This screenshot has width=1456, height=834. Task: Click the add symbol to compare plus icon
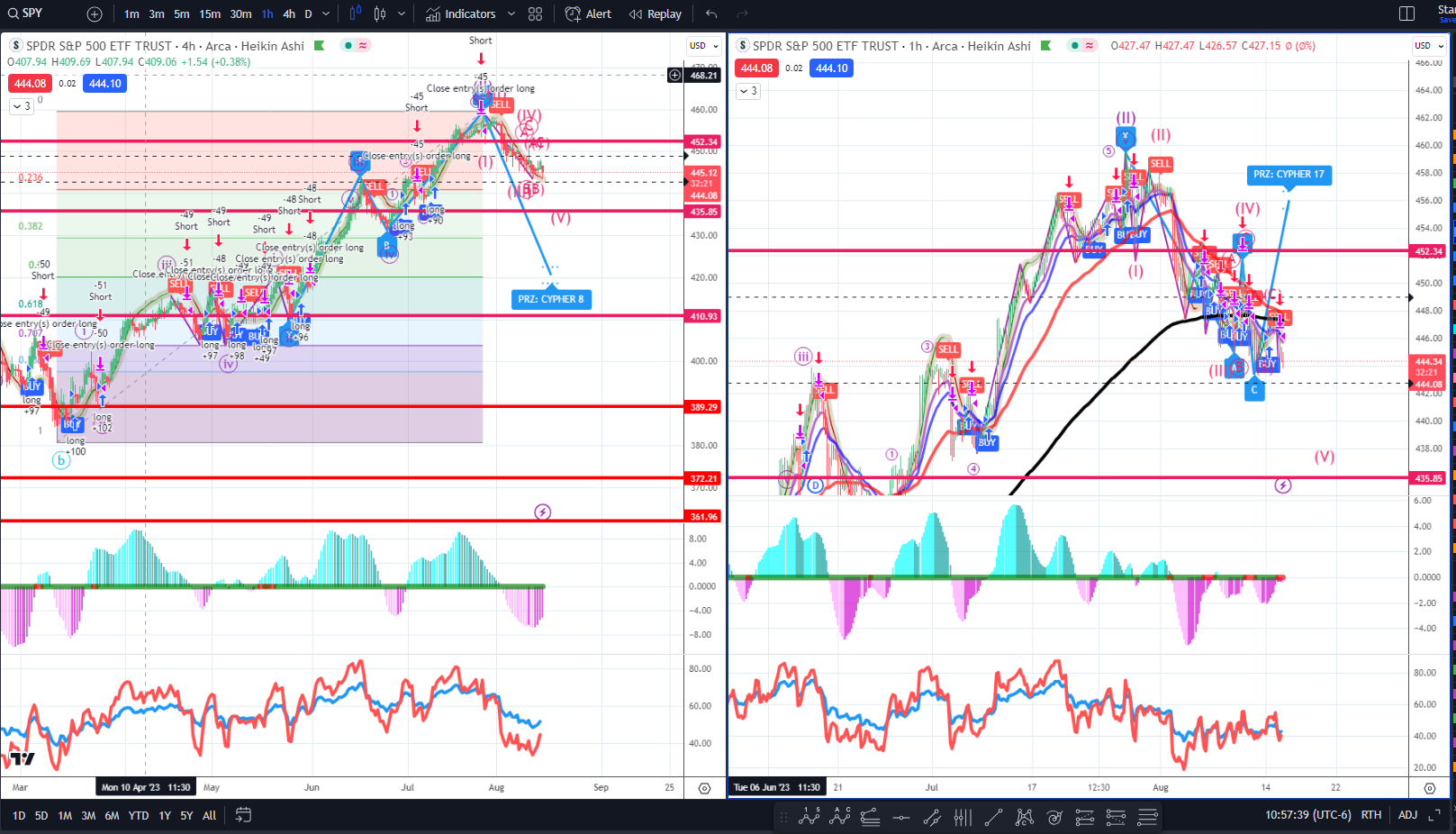tap(95, 14)
